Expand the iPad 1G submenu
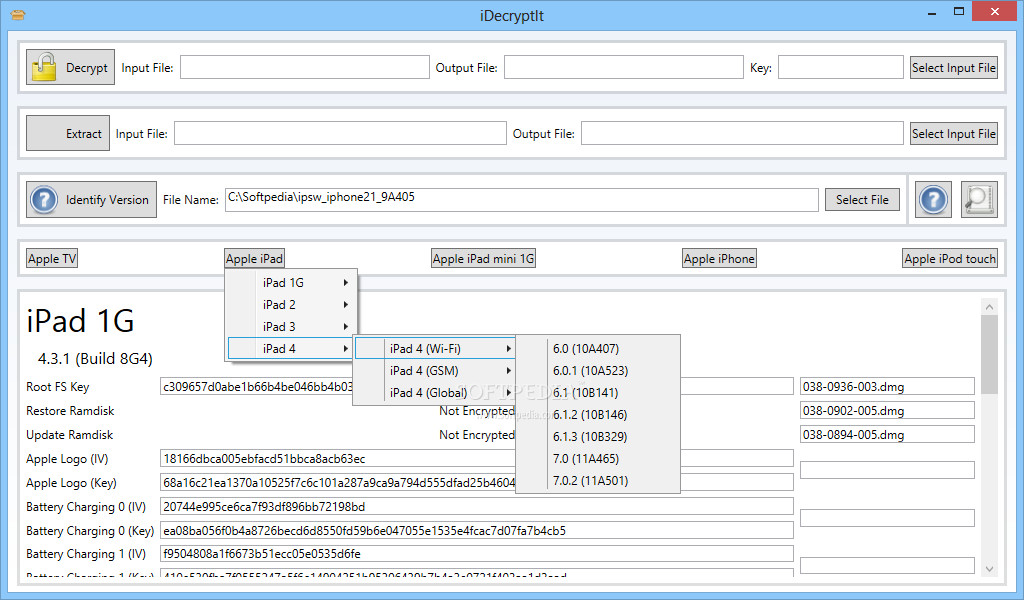 coord(291,283)
